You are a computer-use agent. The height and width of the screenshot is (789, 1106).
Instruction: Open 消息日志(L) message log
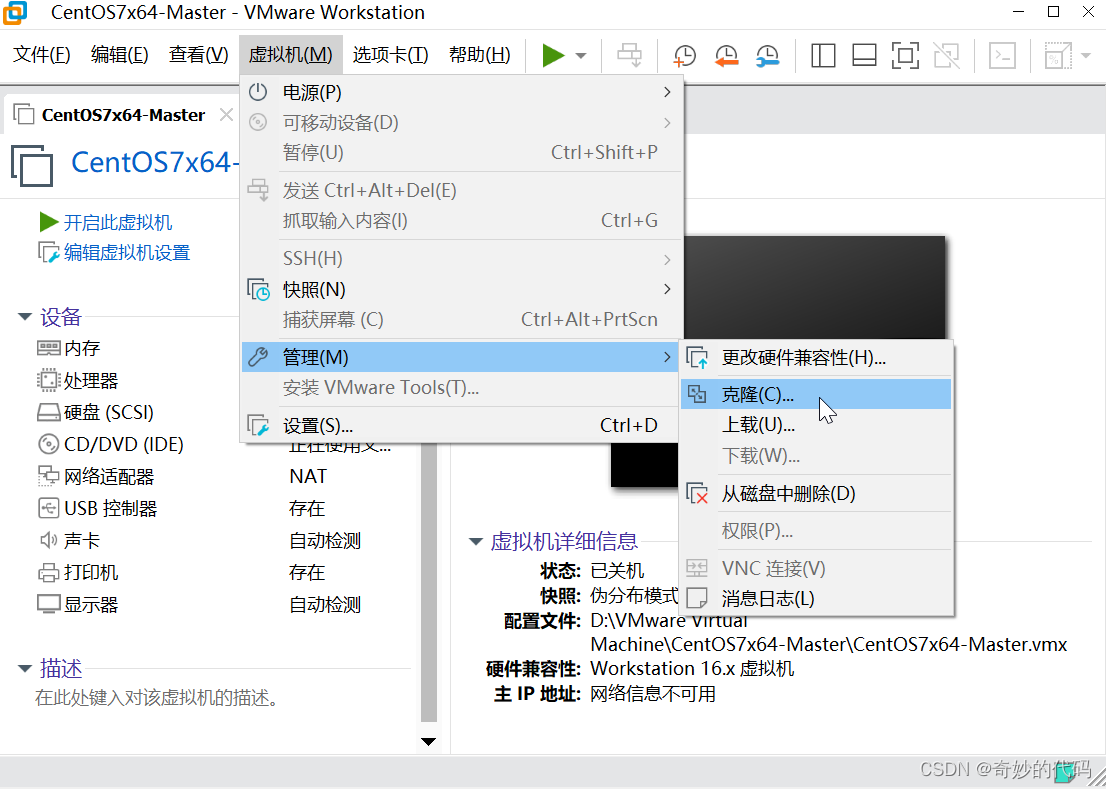(x=816, y=599)
